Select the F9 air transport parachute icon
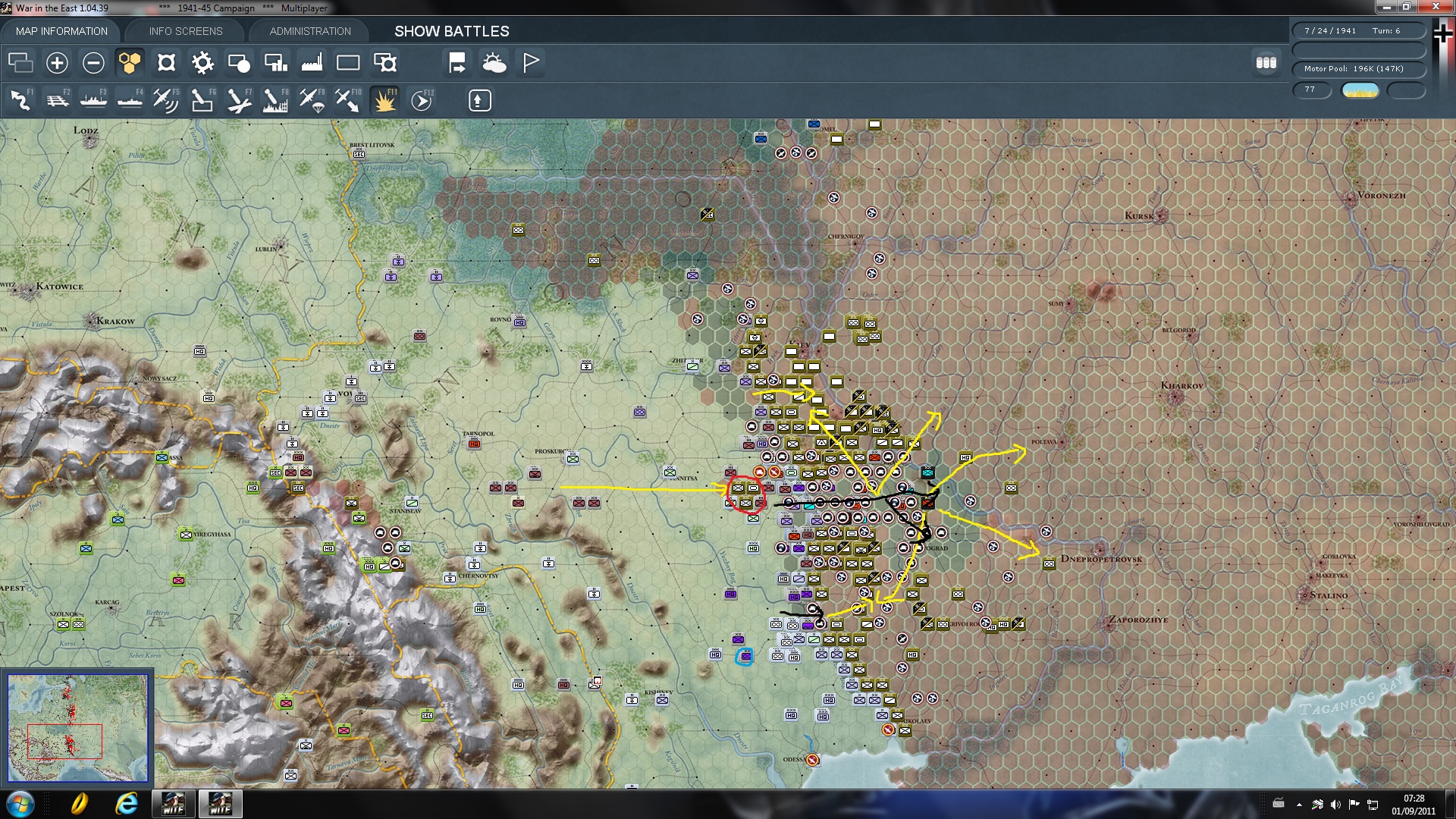Screen dimensions: 1456x819 (312, 100)
